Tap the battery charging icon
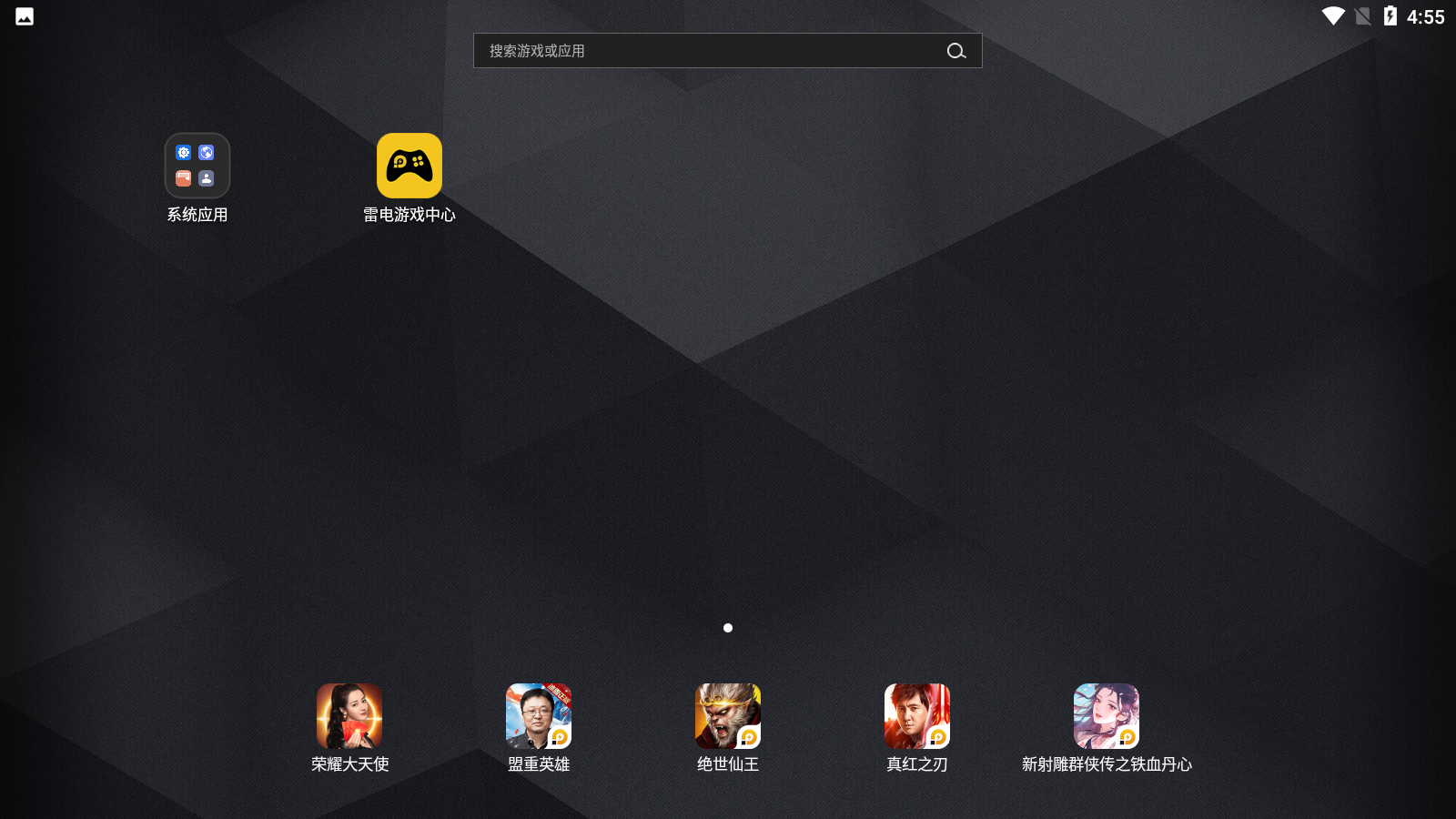Image resolution: width=1456 pixels, height=819 pixels. 1390,15
